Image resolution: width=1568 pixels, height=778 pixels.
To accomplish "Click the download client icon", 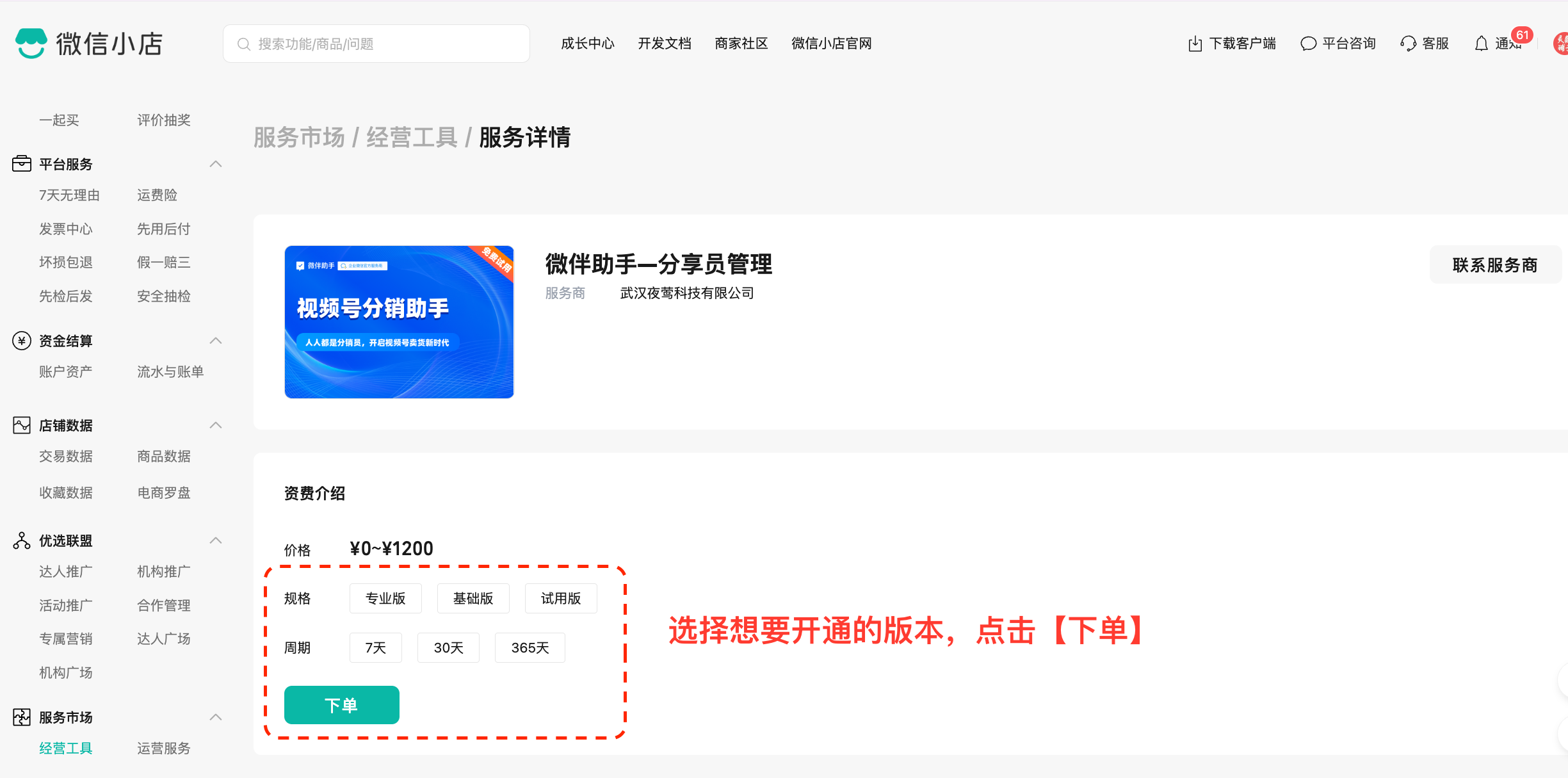I will [1195, 44].
